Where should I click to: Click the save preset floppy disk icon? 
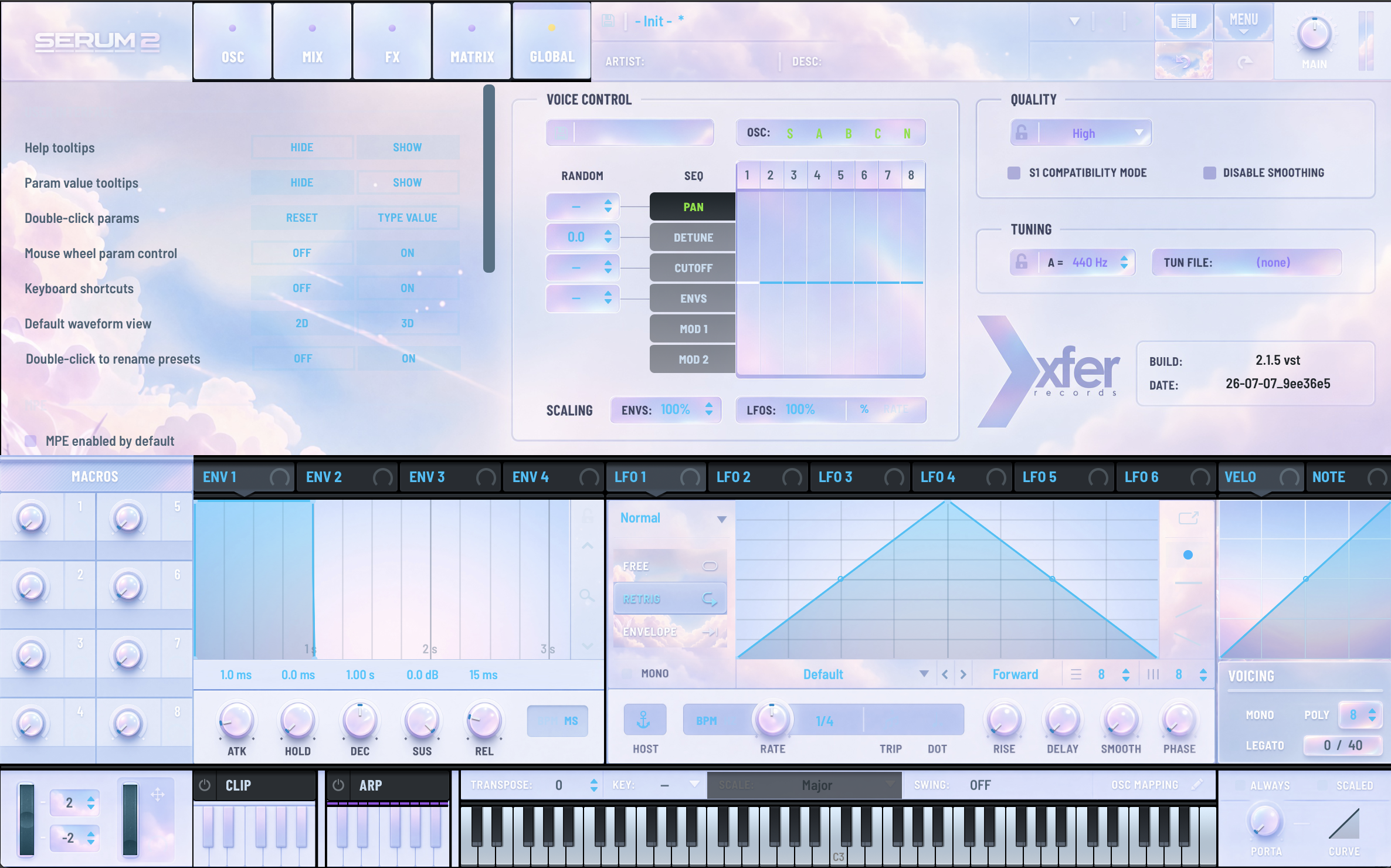click(x=608, y=21)
